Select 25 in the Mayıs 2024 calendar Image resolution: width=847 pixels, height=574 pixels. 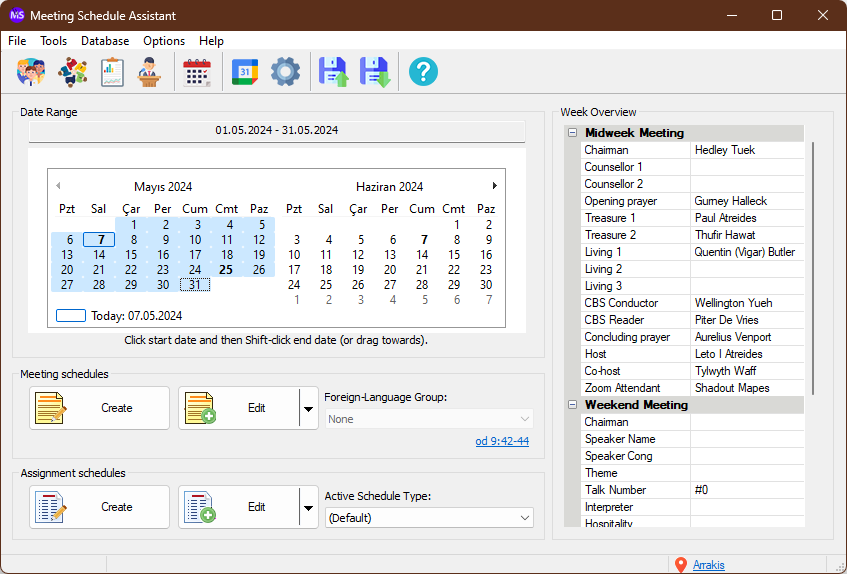tap(227, 269)
